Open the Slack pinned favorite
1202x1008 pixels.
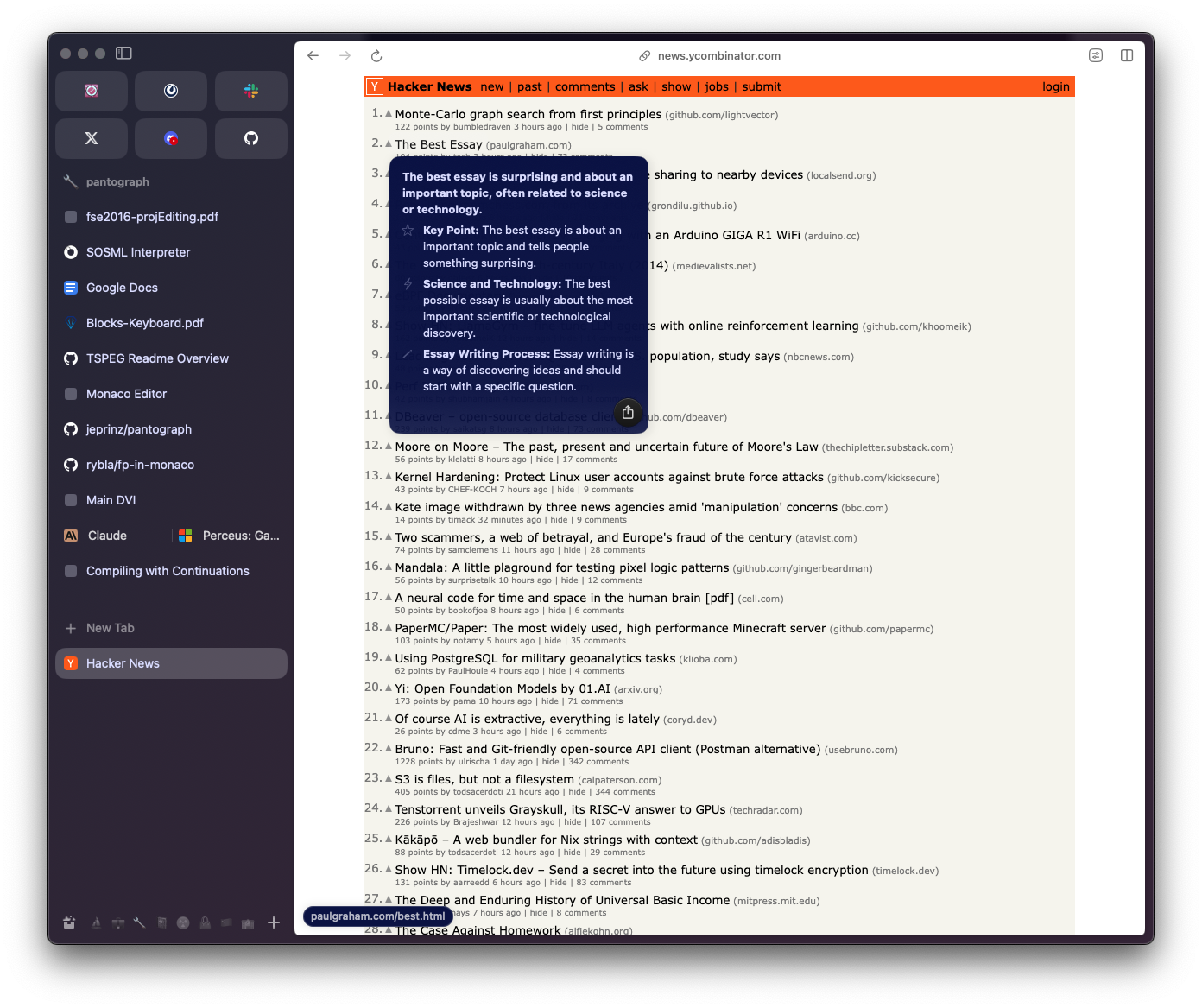click(251, 91)
